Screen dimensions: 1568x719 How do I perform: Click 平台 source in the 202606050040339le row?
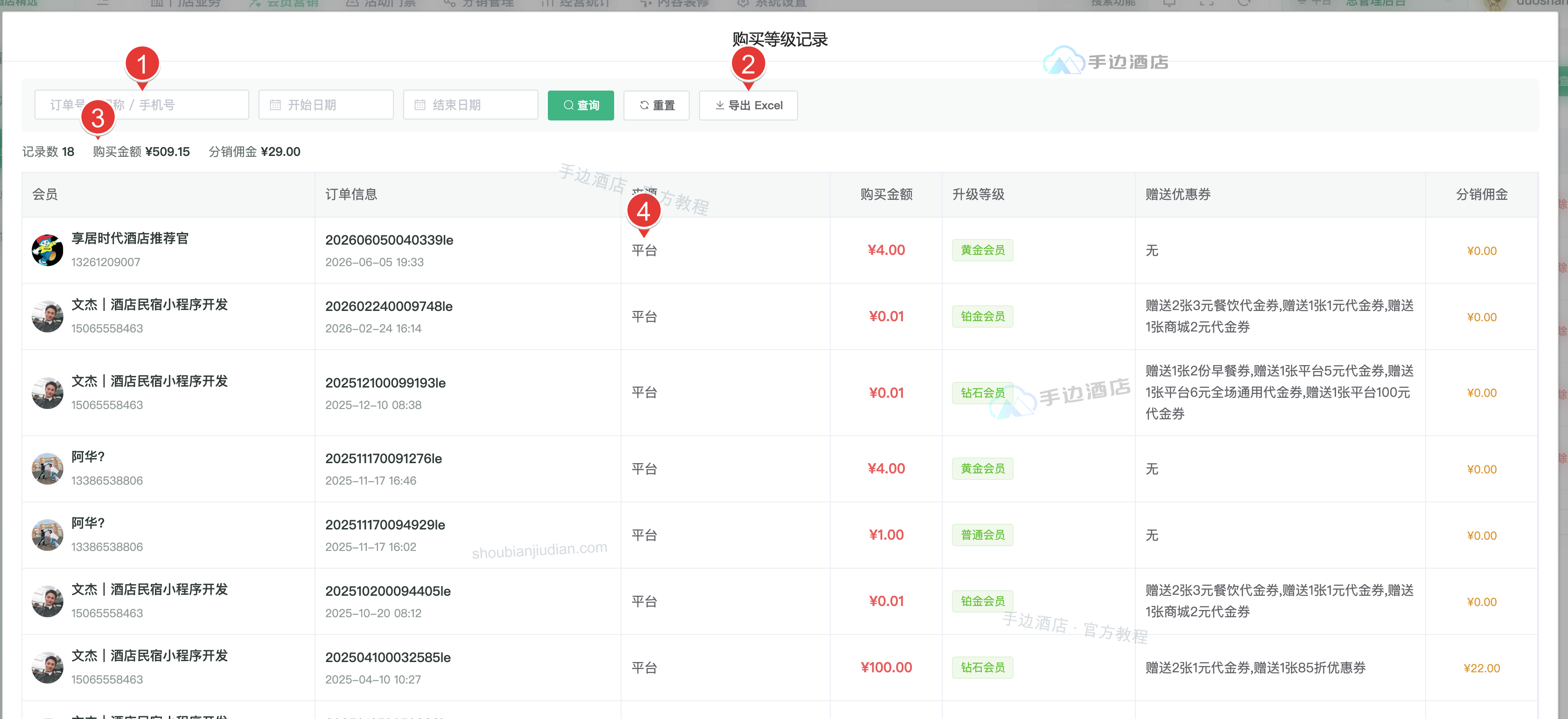click(x=644, y=250)
